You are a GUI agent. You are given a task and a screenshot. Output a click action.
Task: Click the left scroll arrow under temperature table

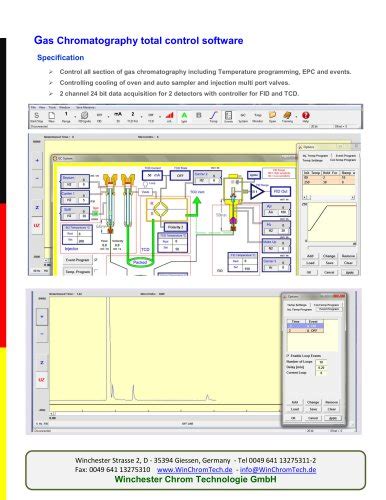point(304,198)
